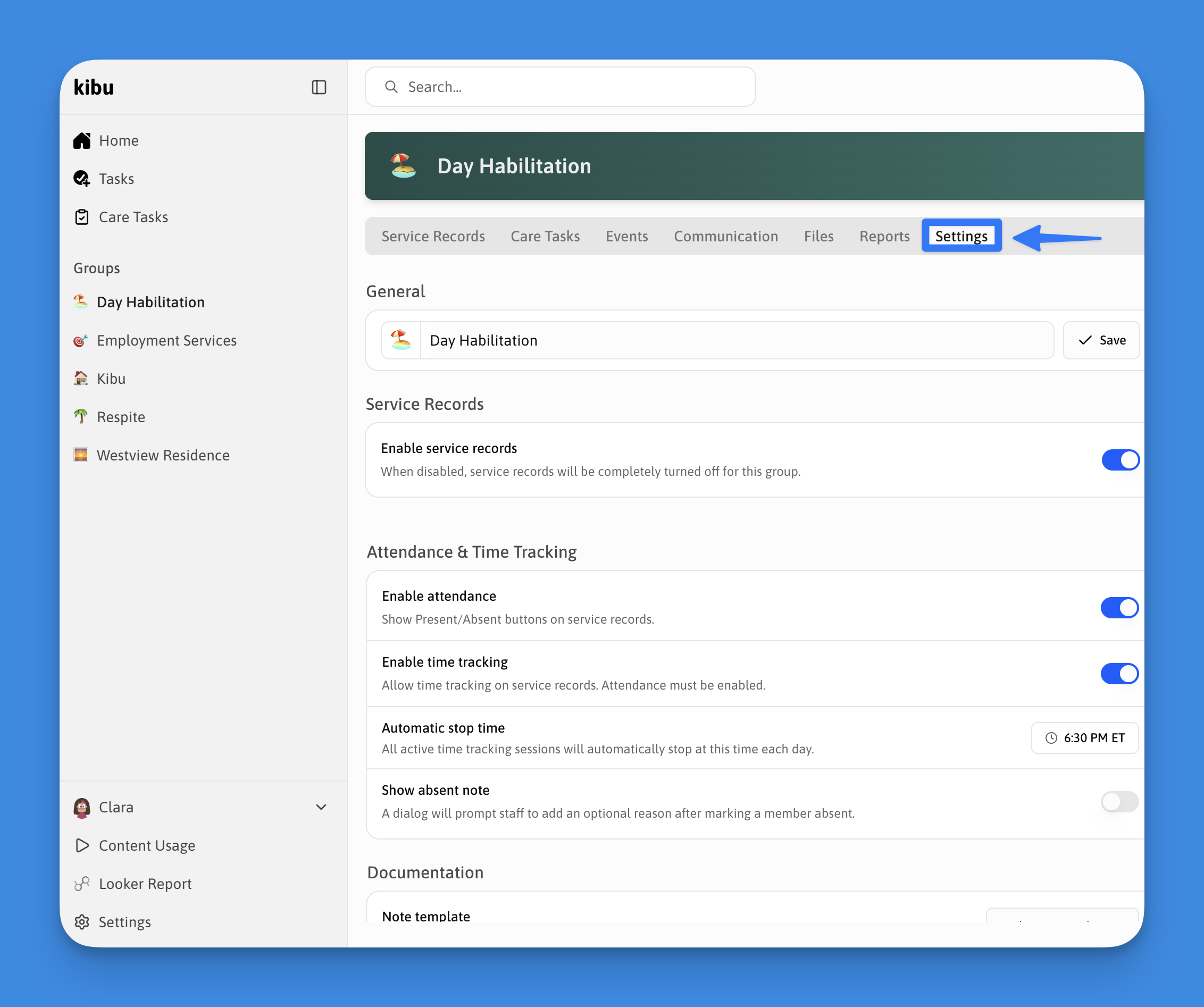Open the Looker Report link
This screenshot has height=1007, width=1204.
[x=145, y=884]
